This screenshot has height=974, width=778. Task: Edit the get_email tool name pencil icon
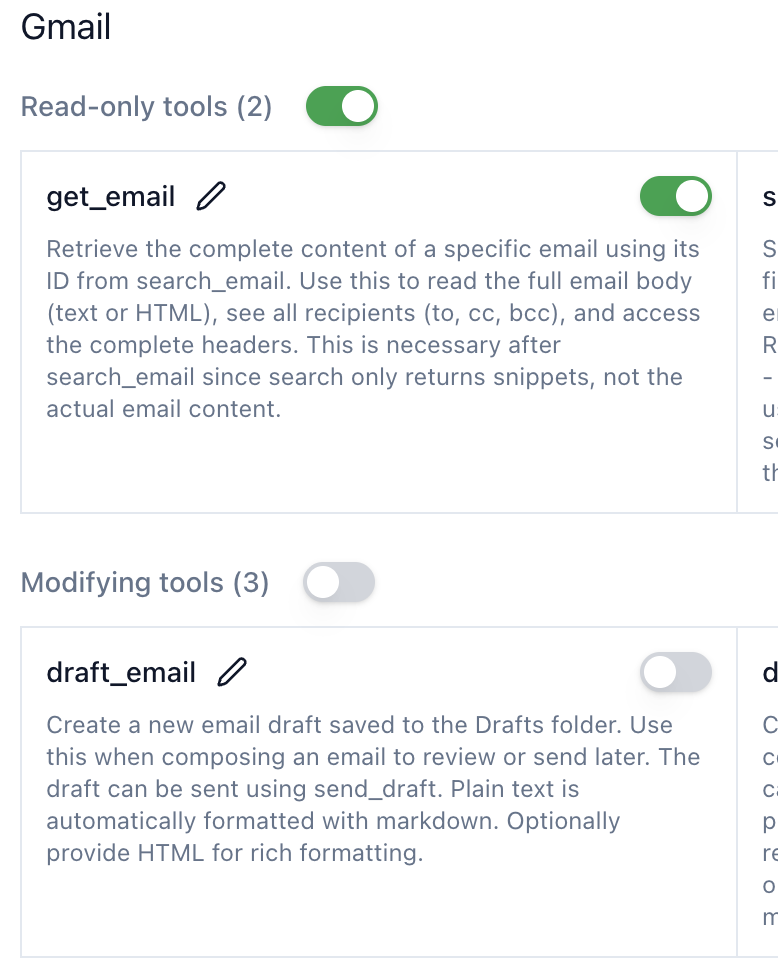click(x=211, y=196)
